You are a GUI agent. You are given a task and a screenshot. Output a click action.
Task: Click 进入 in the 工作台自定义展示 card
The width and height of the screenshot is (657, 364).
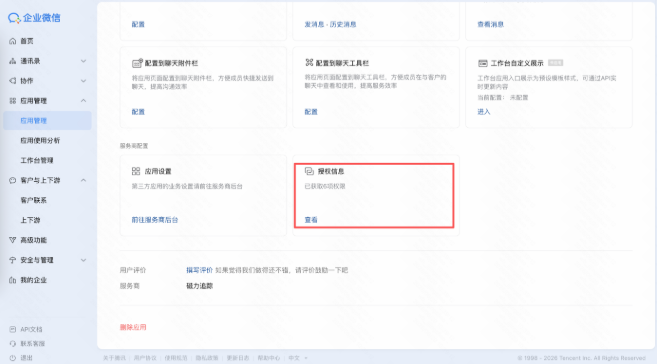pos(484,112)
